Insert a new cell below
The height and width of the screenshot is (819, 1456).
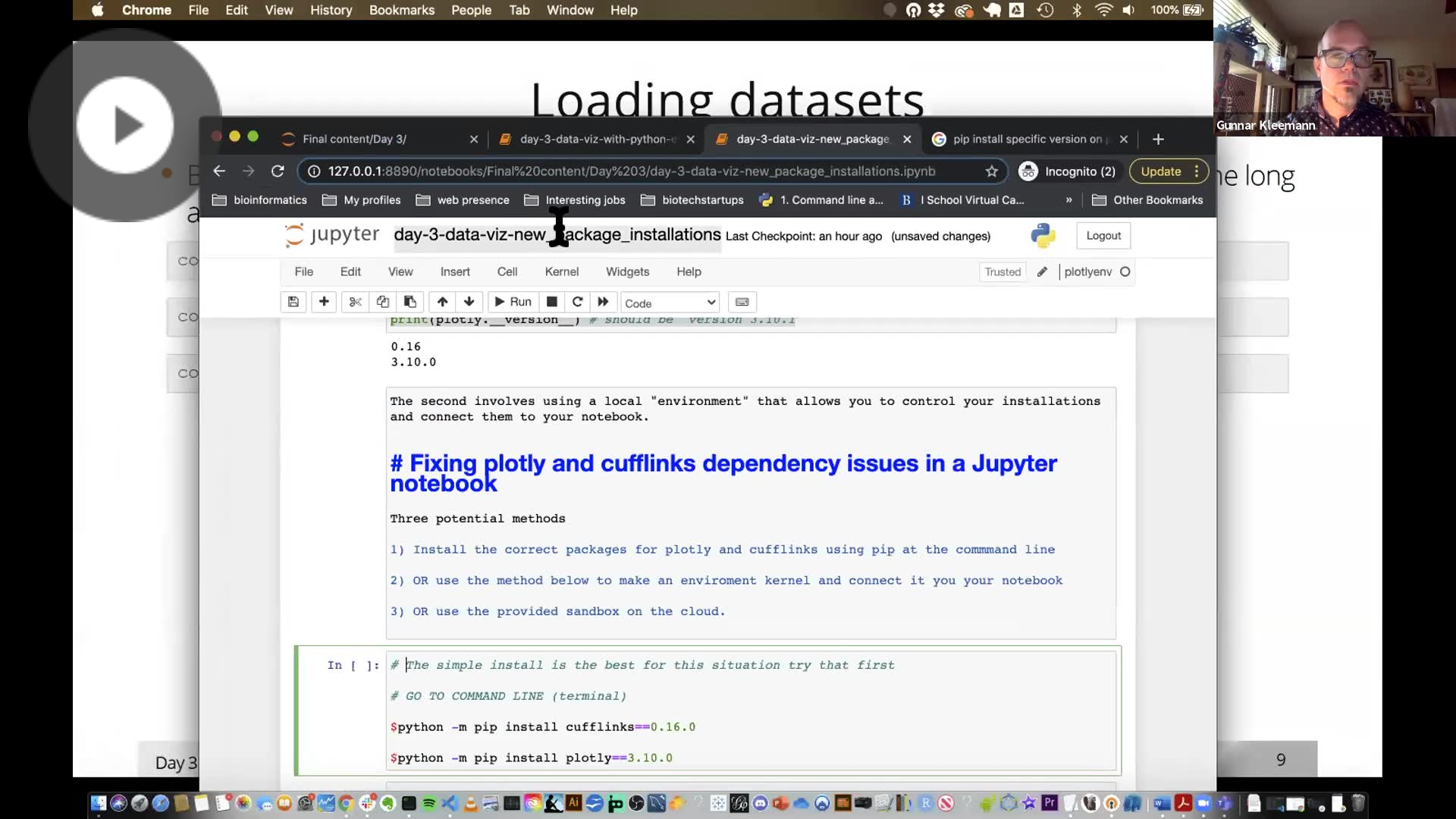coord(324,302)
